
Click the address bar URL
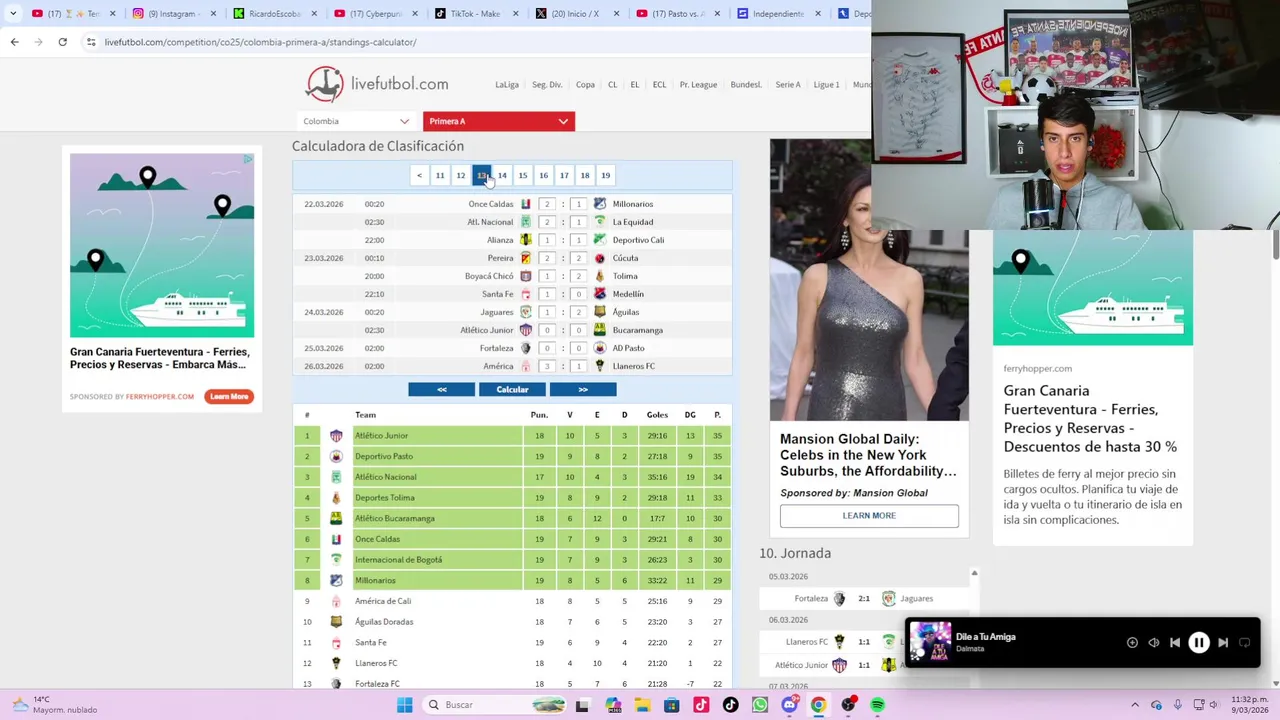(260, 42)
